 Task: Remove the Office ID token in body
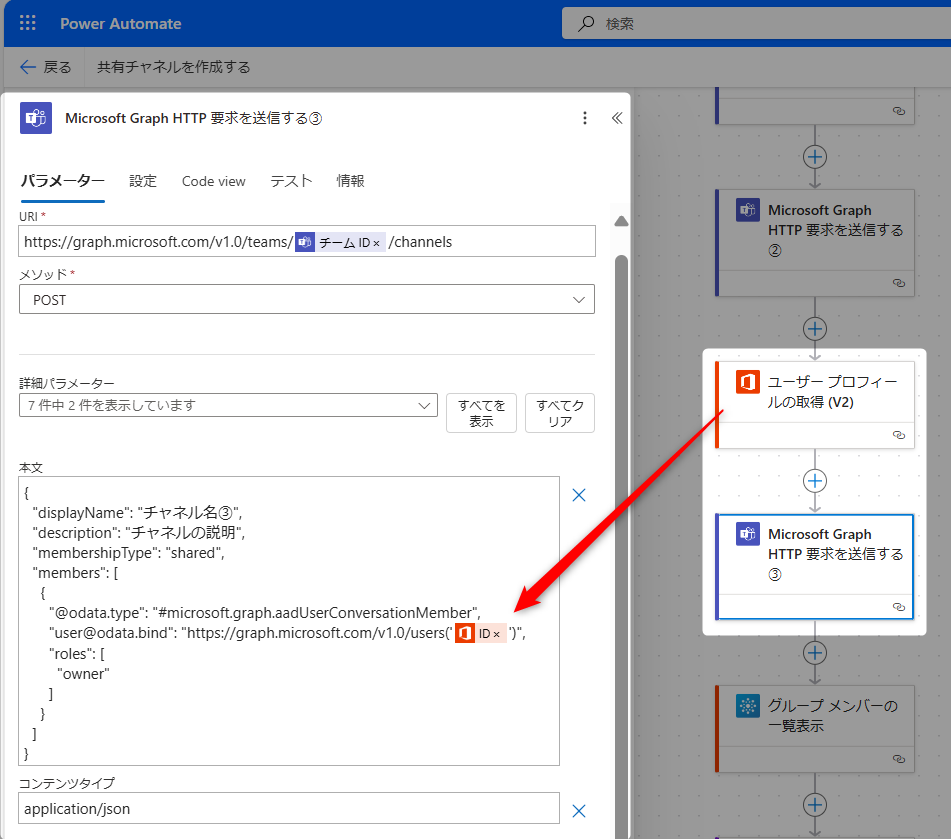[497, 635]
